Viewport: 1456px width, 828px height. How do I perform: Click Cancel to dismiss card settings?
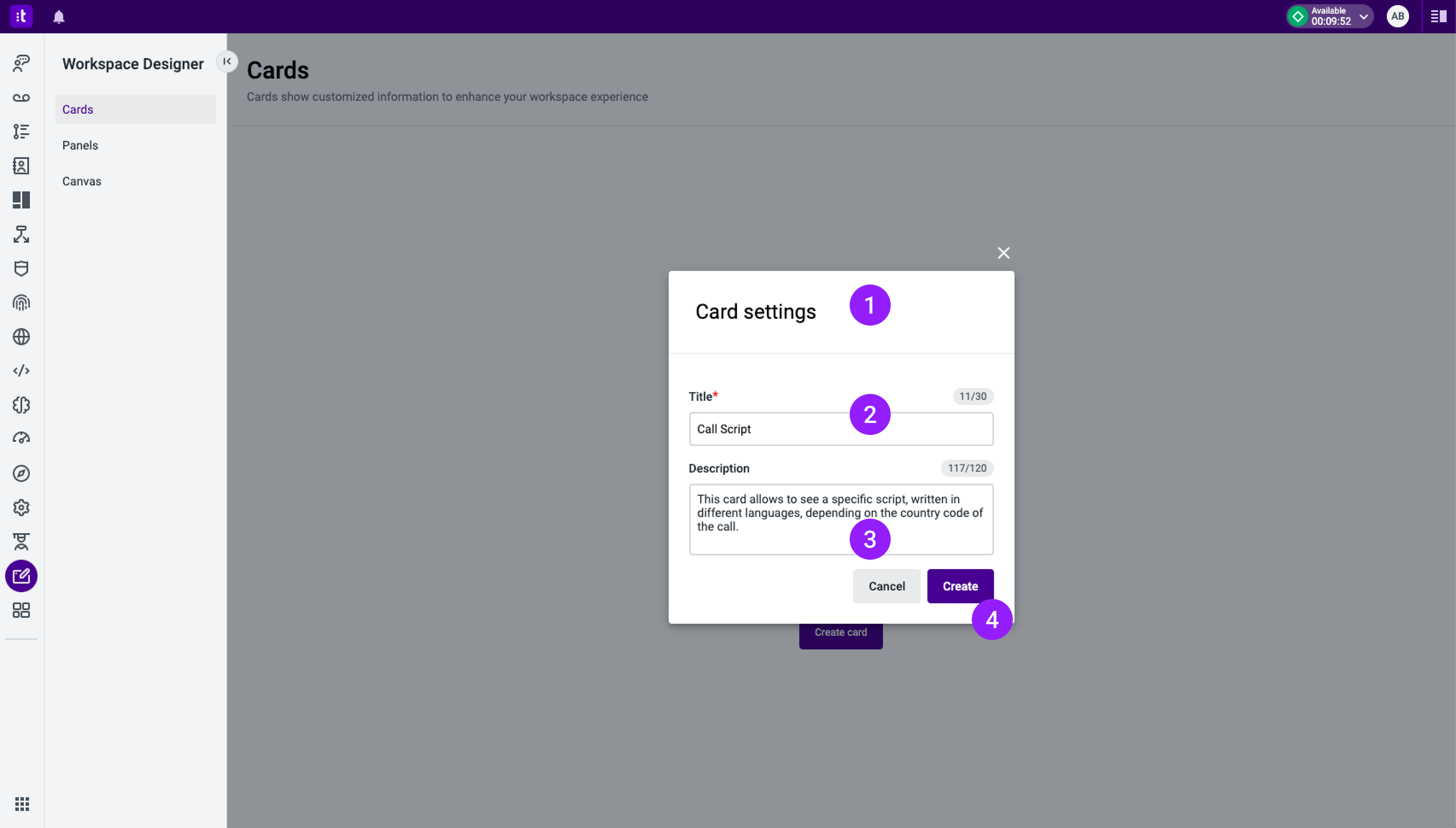click(887, 586)
